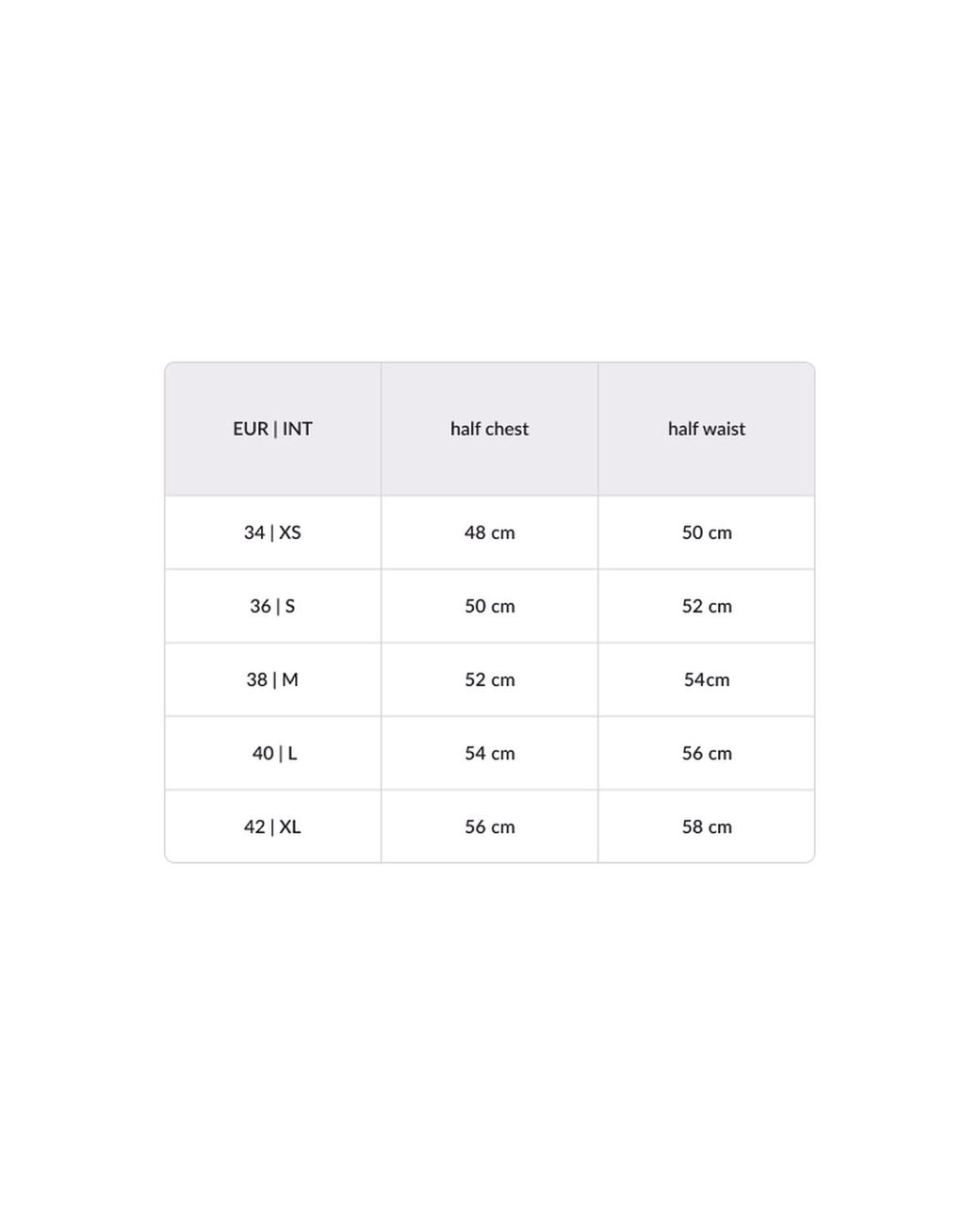
Task: Select the half chest column header
Action: 489,429
